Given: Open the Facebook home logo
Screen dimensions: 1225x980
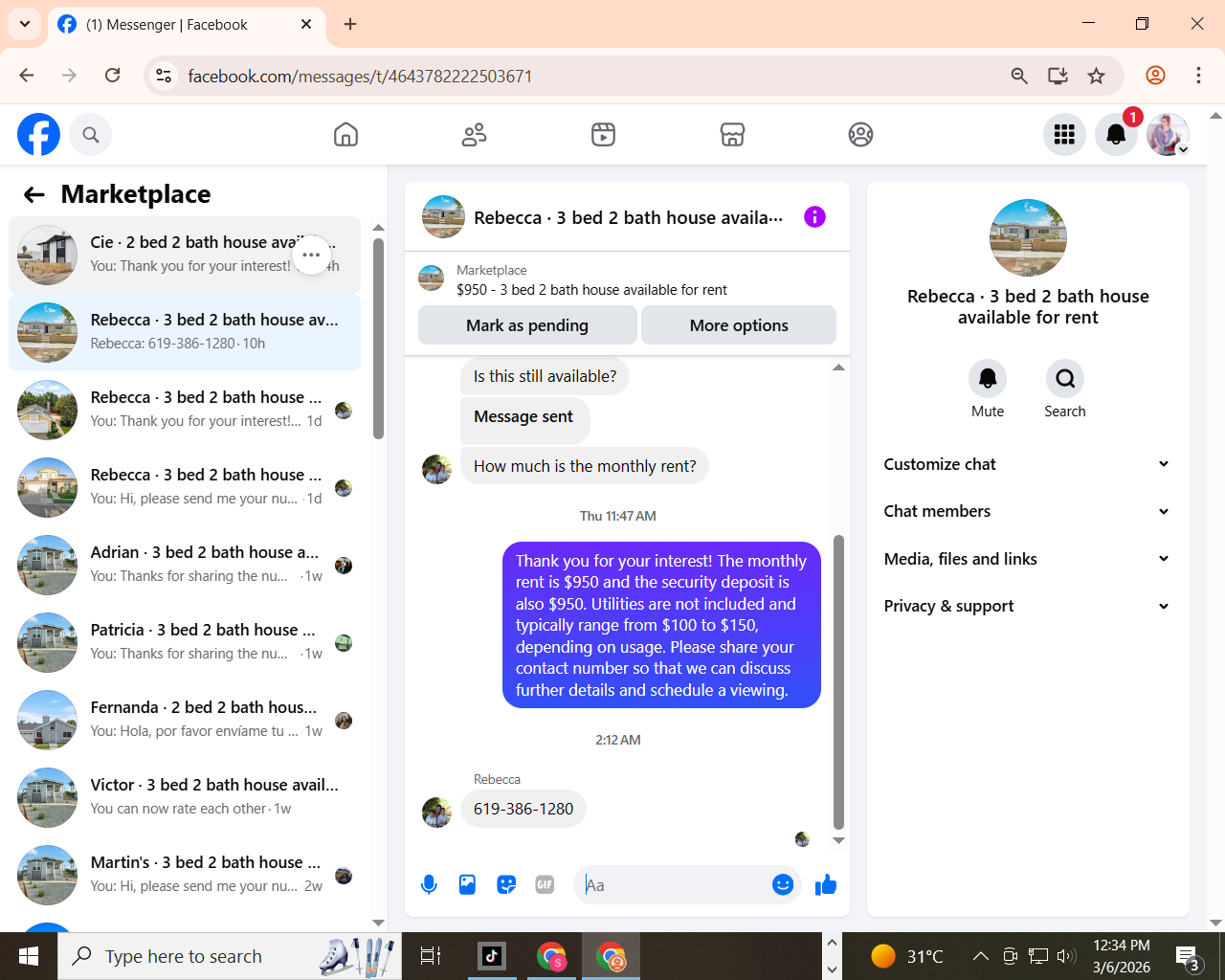Looking at the screenshot, I should 38,134.
